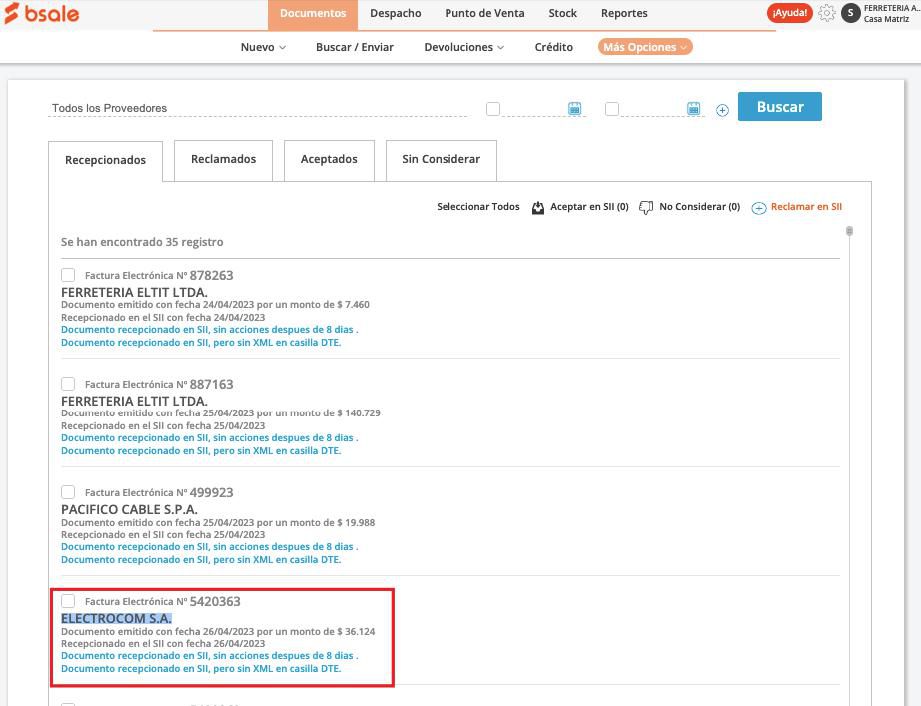
Task: Switch to the Recepcionados tab
Action: [105, 161]
